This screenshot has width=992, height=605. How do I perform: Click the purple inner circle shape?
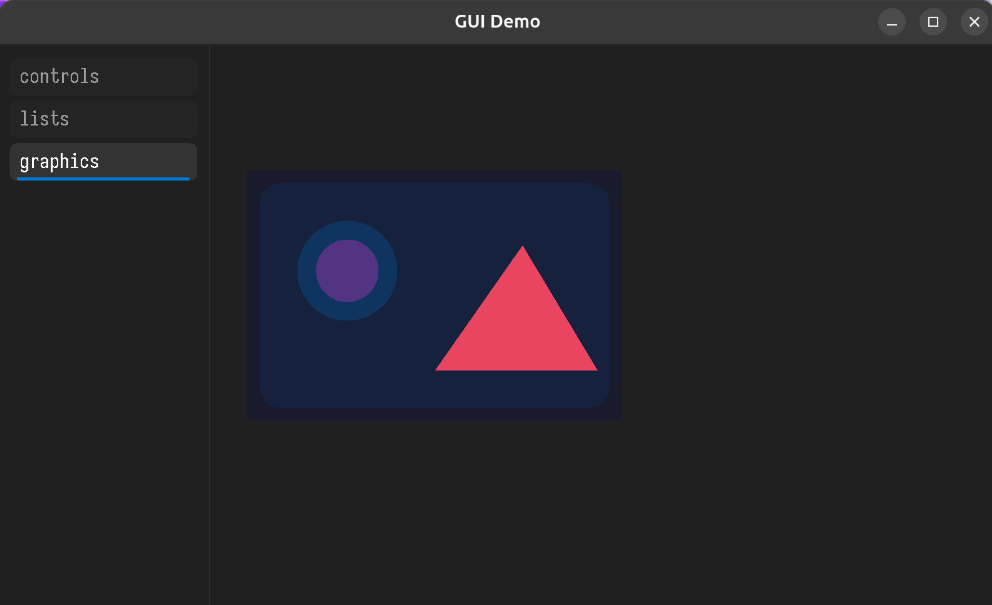pos(347,271)
